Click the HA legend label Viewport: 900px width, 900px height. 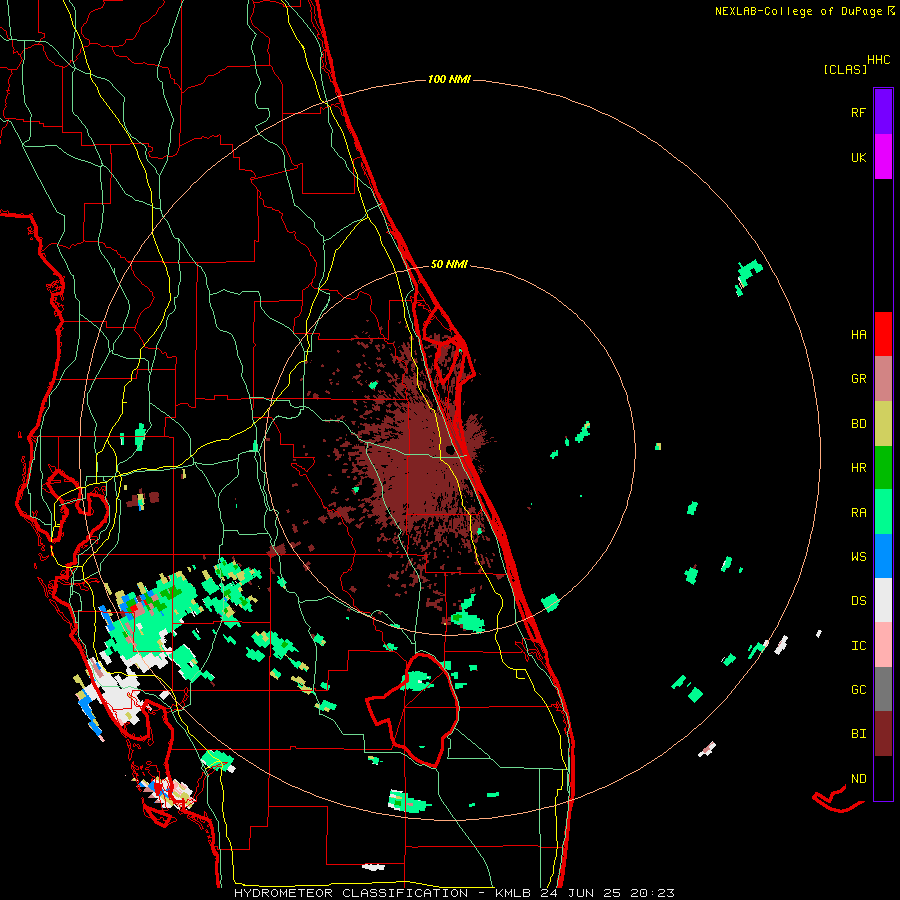point(858,335)
